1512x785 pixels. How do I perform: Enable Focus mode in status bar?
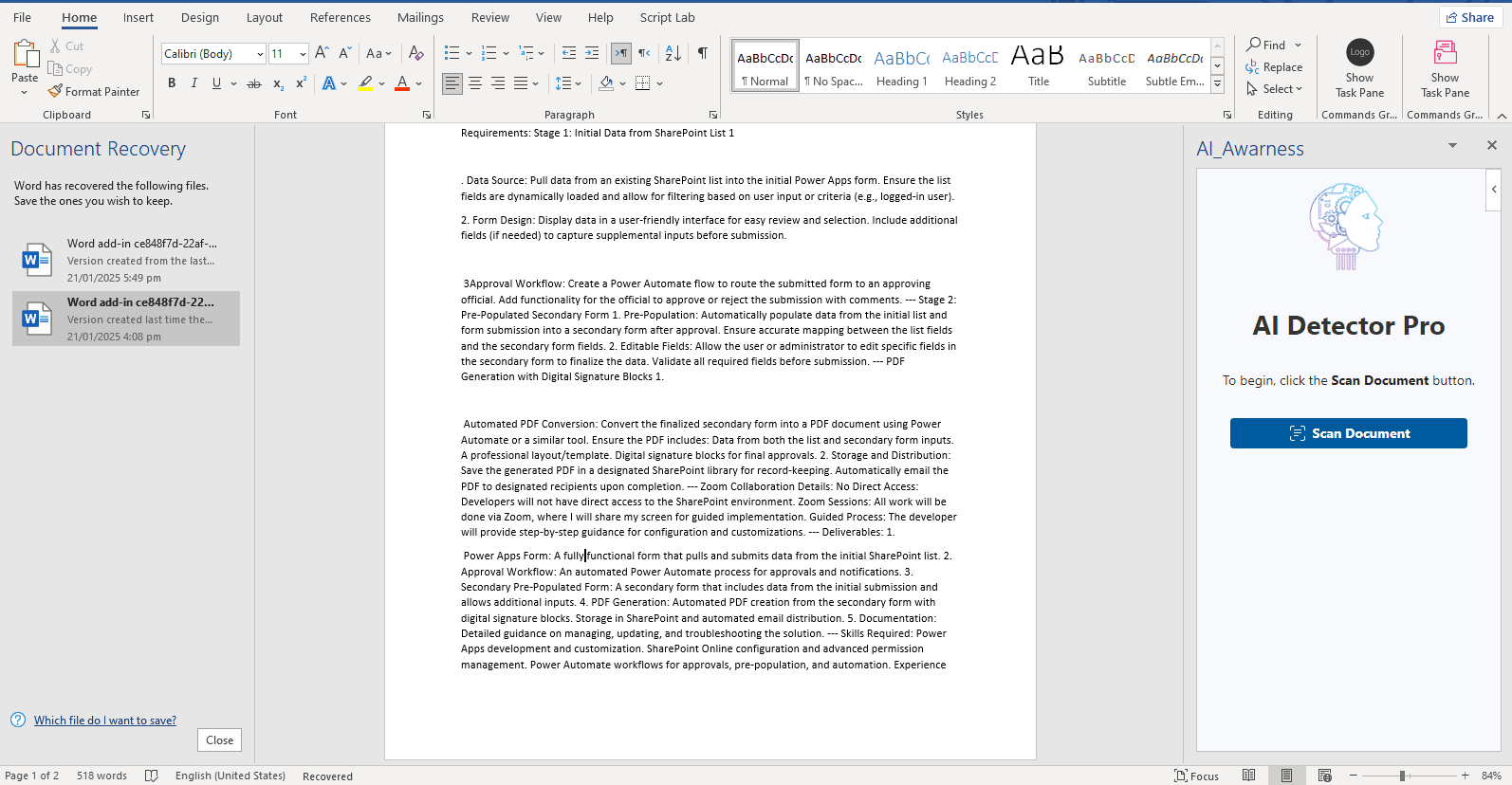click(x=1197, y=776)
